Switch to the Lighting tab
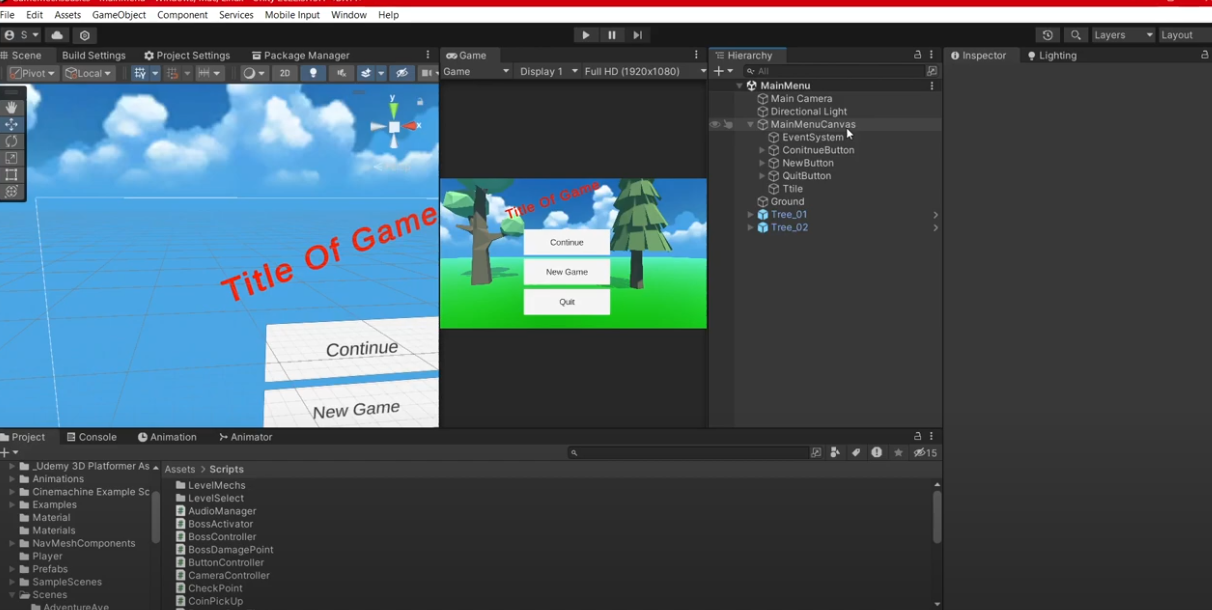Viewport: 1212px width, 610px height. pos(1051,56)
